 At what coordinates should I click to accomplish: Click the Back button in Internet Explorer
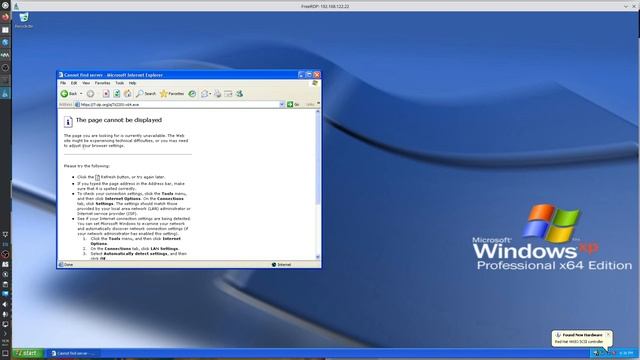pos(69,93)
